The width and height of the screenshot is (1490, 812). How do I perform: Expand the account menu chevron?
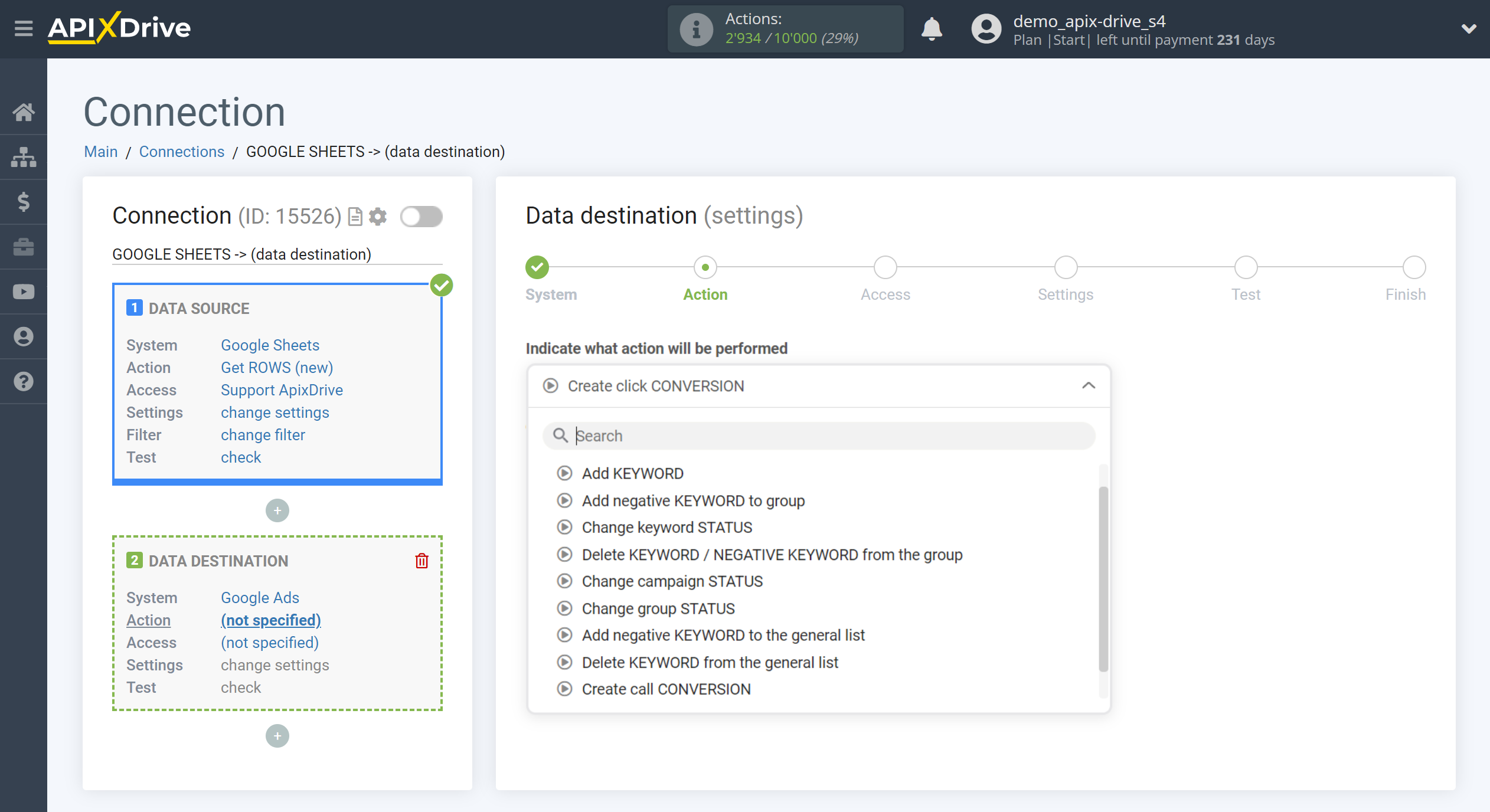(x=1469, y=28)
